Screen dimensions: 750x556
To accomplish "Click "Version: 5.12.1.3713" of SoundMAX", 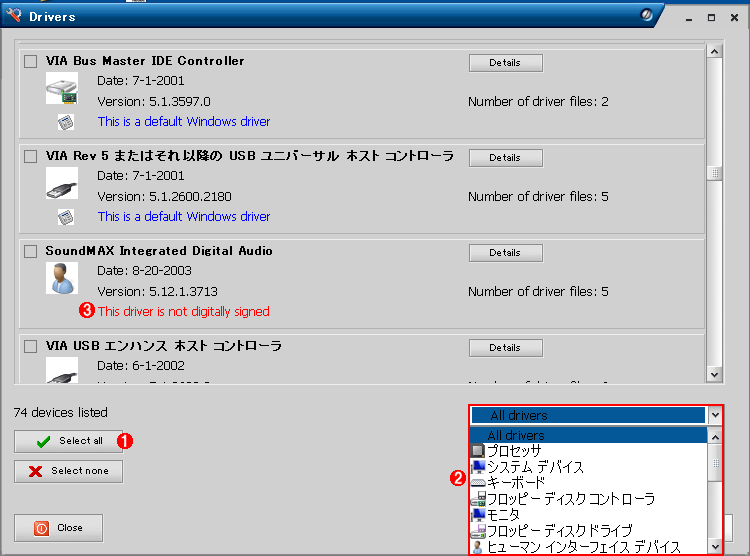I will [157, 291].
